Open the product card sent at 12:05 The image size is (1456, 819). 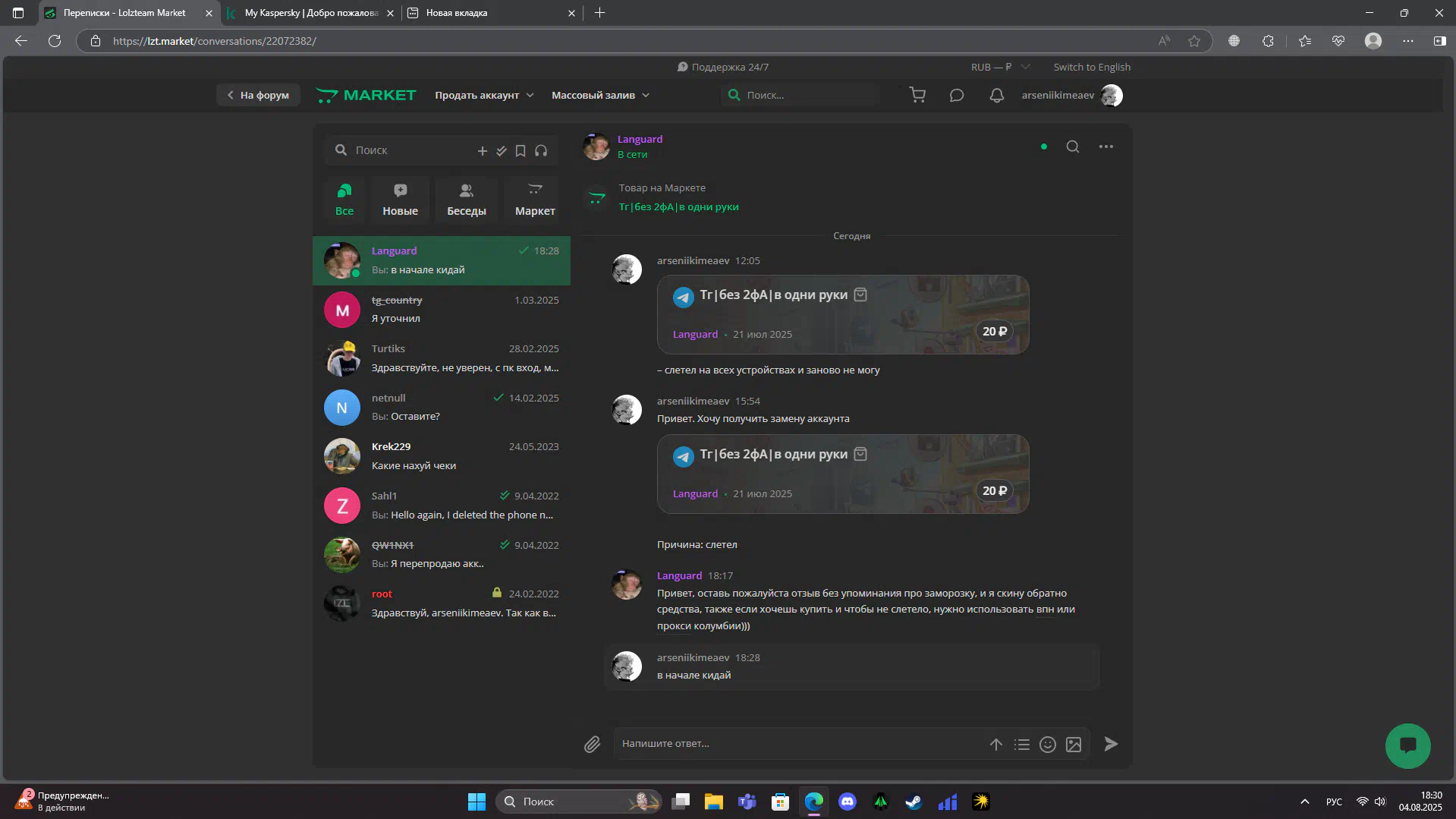(843, 314)
